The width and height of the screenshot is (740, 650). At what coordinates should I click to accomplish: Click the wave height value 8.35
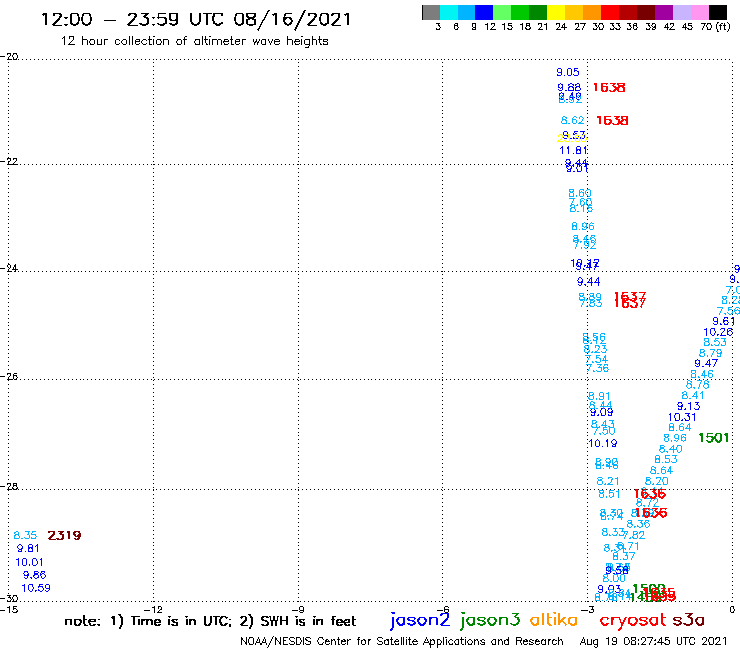pos(25,535)
